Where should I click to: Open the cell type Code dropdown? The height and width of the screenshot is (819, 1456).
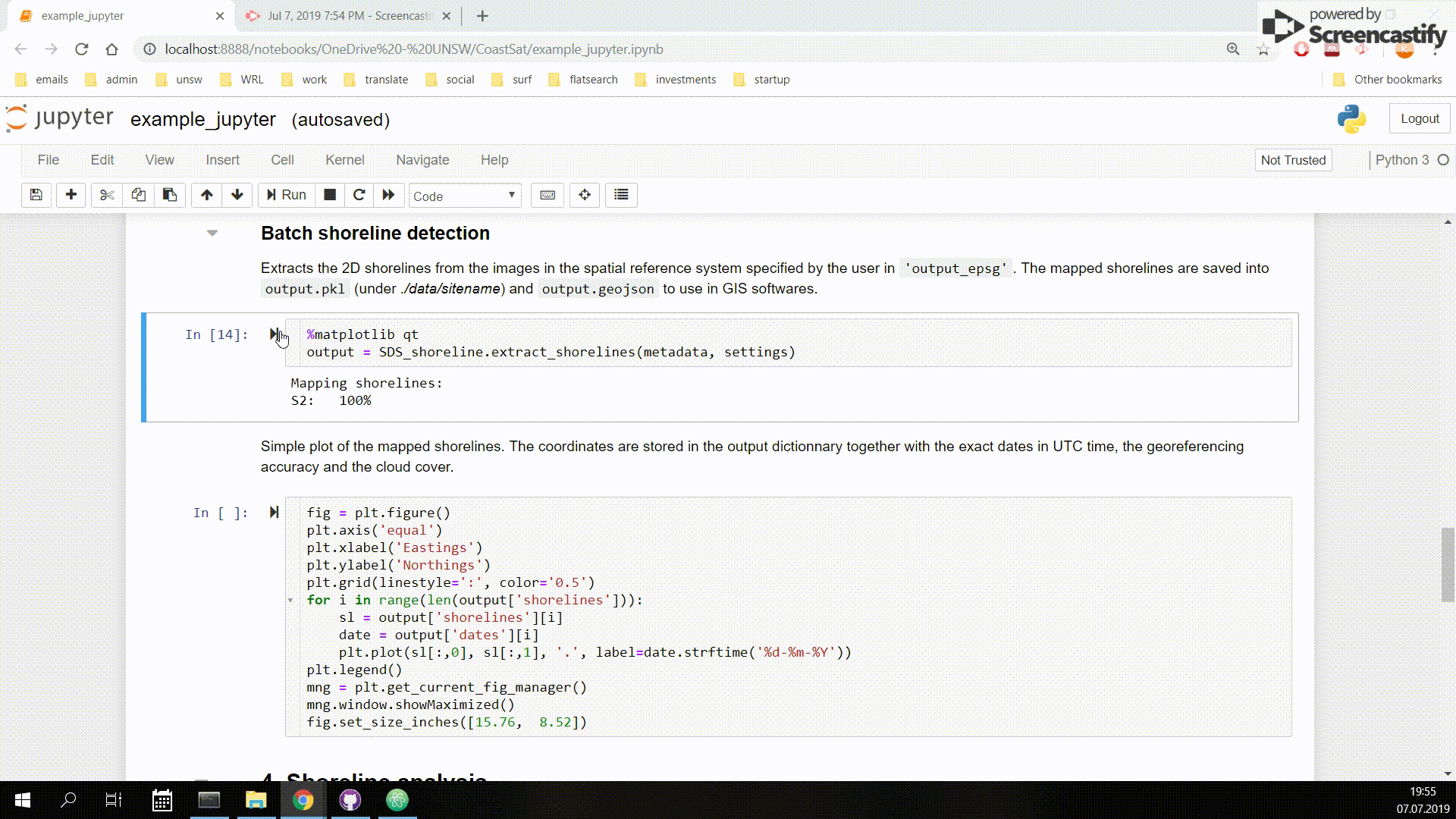coord(464,196)
